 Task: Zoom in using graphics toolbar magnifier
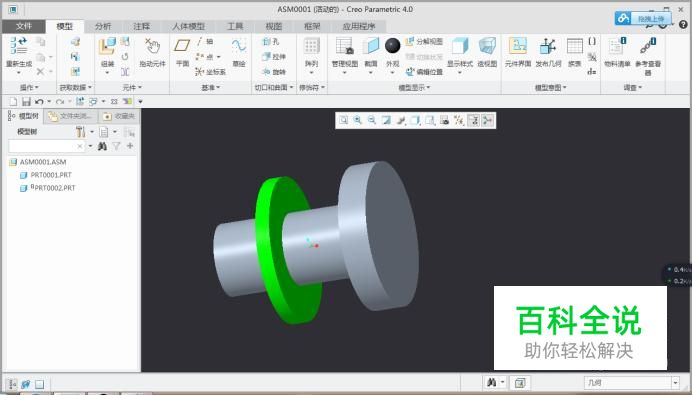pyautogui.click(x=357, y=120)
